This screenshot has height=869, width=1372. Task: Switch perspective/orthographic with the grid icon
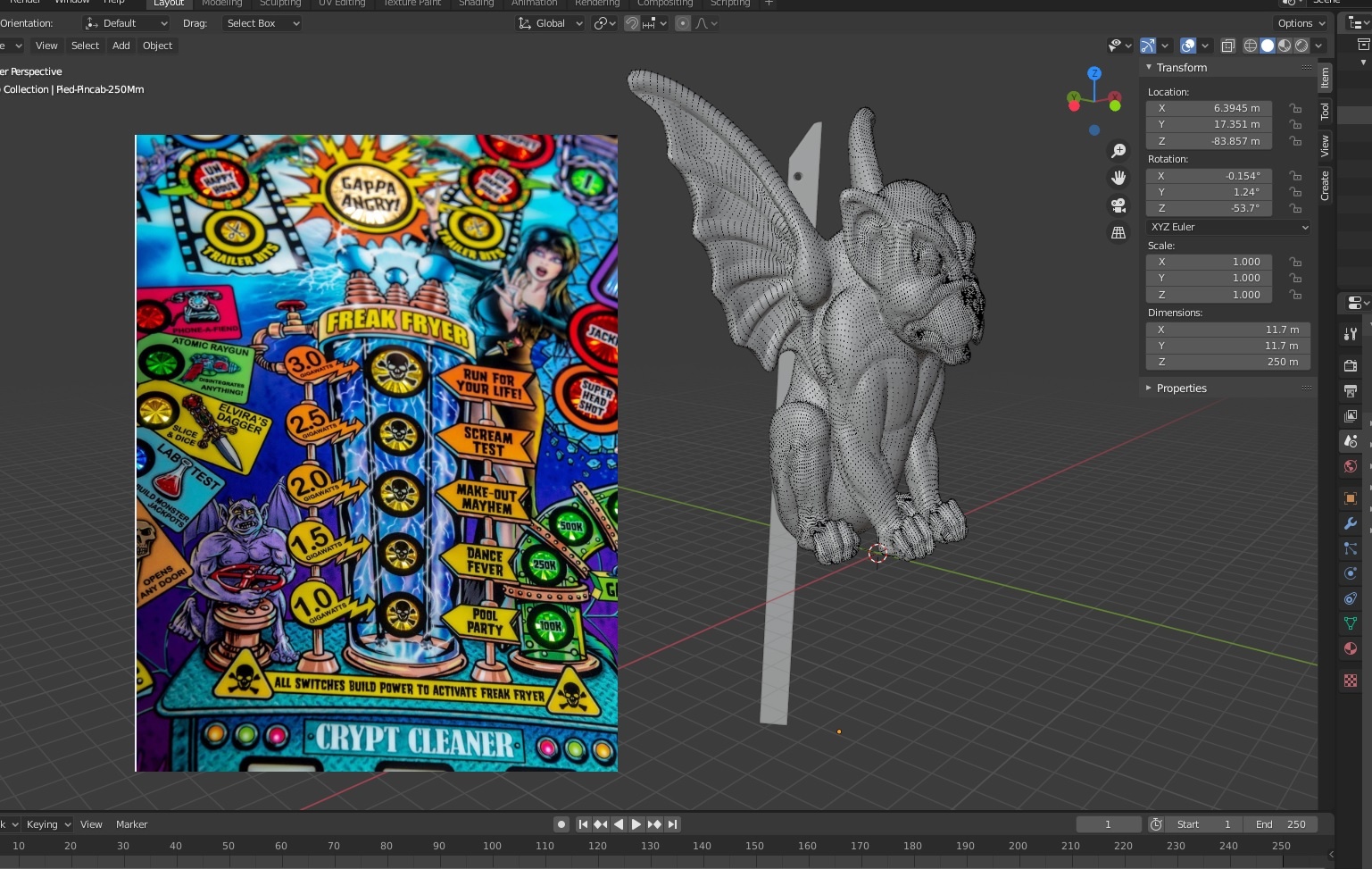click(1118, 232)
